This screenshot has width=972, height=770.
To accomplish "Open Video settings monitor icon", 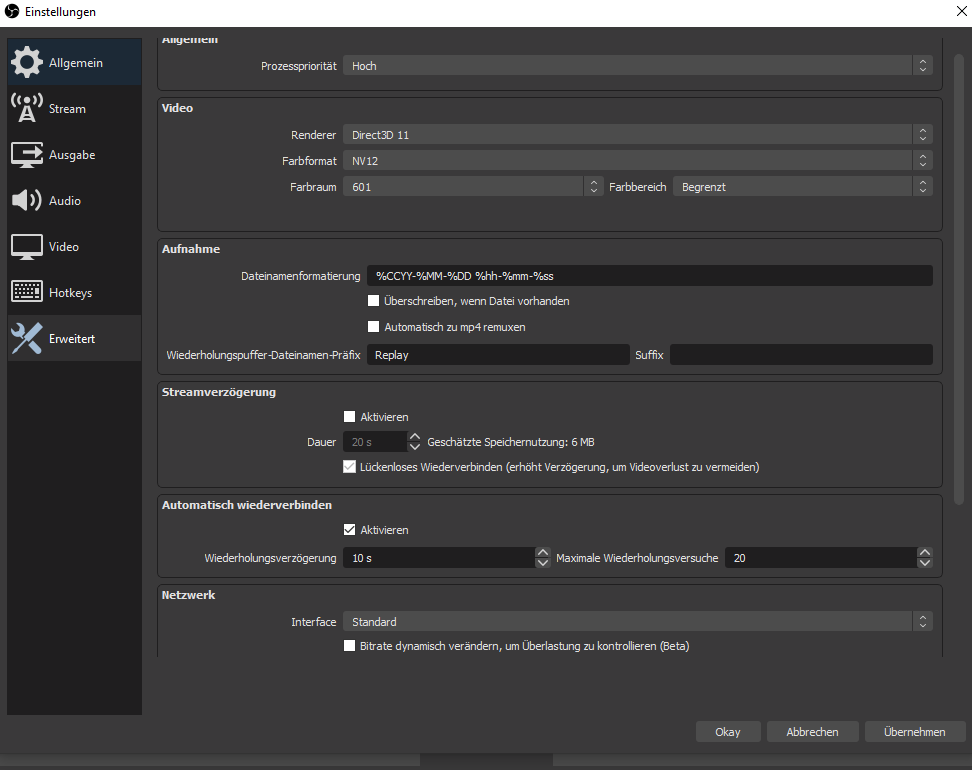I will (x=26, y=247).
